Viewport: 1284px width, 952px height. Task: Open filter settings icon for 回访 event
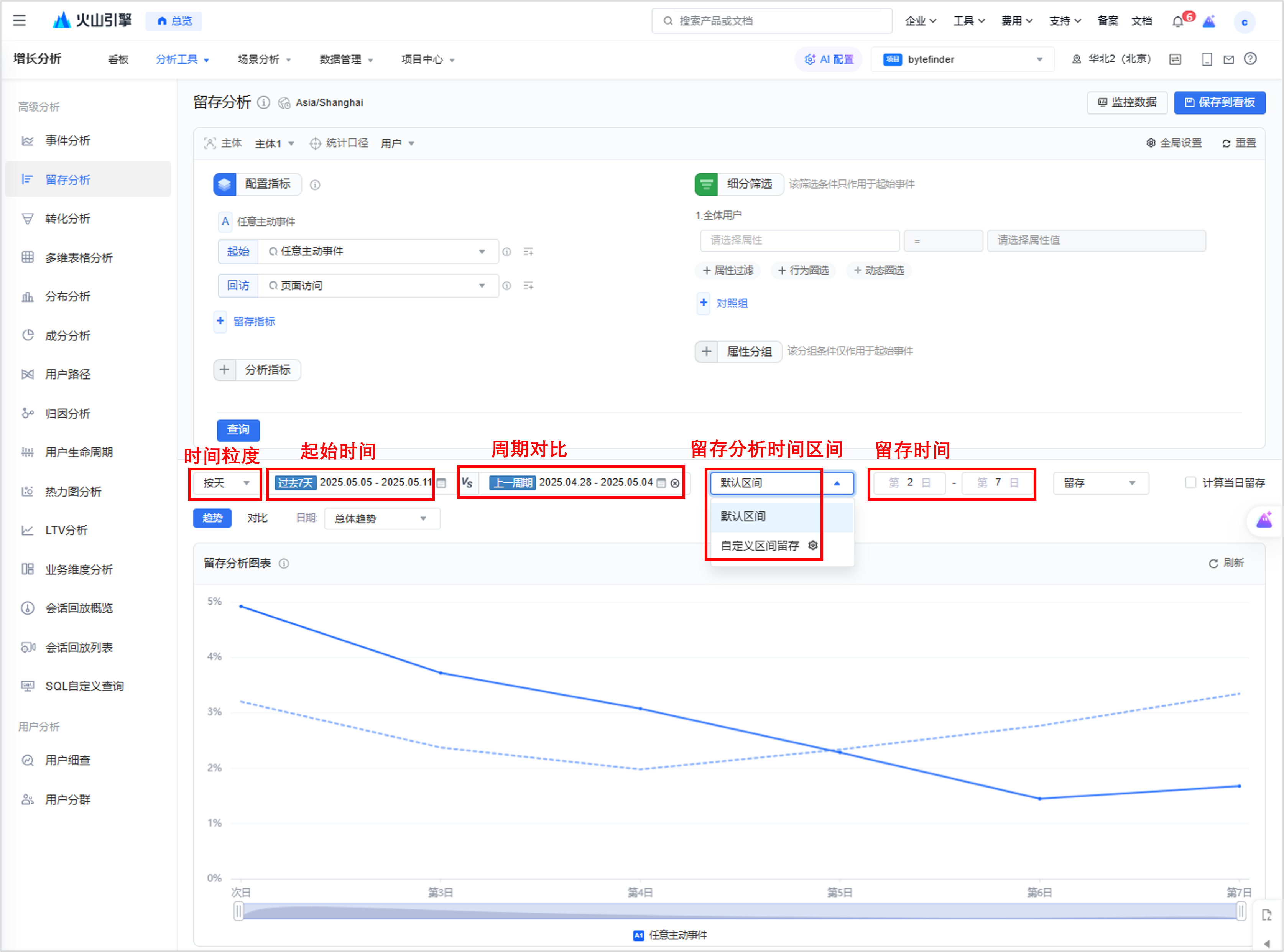pos(528,286)
